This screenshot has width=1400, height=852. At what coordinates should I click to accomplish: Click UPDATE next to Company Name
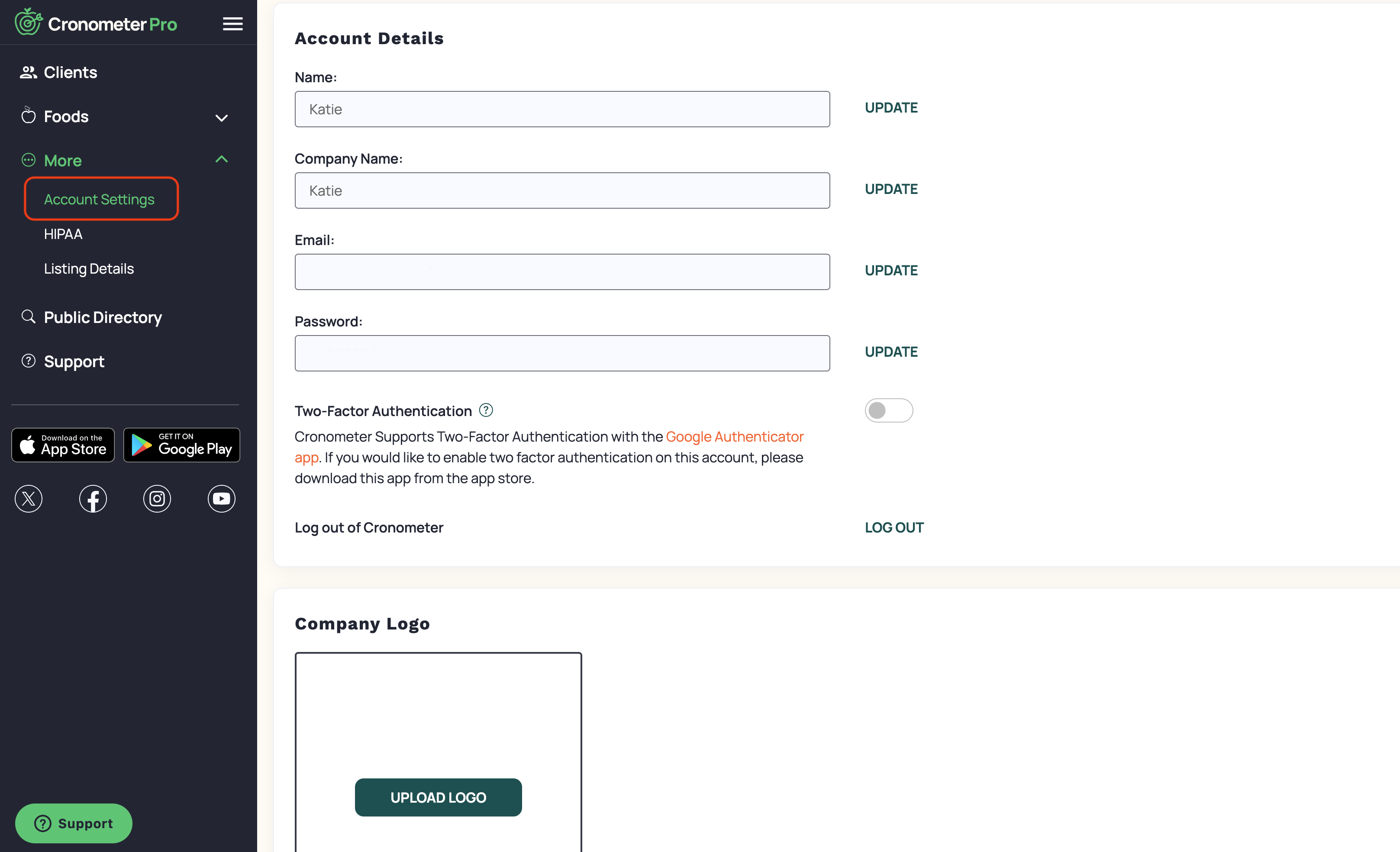tap(891, 189)
